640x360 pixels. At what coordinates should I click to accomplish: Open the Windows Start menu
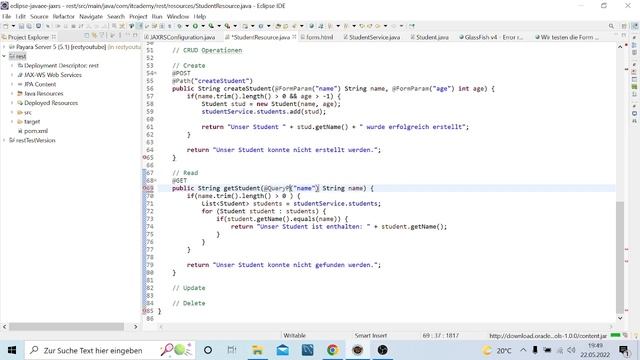coord(12,350)
